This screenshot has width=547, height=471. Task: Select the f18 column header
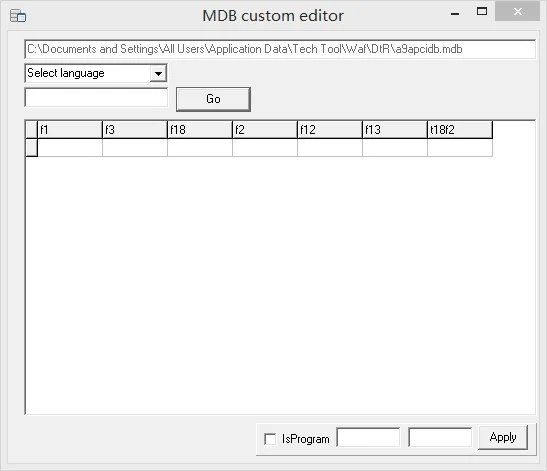coord(200,130)
